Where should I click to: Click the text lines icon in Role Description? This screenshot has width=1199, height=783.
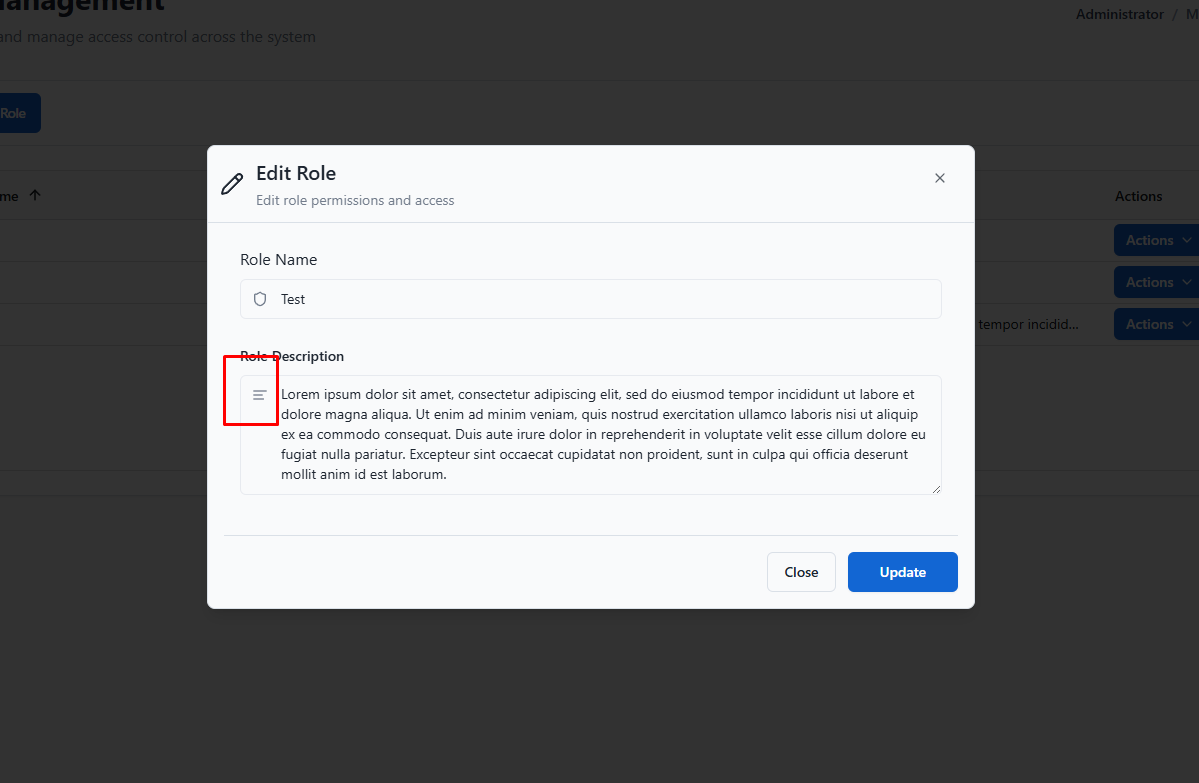260,395
